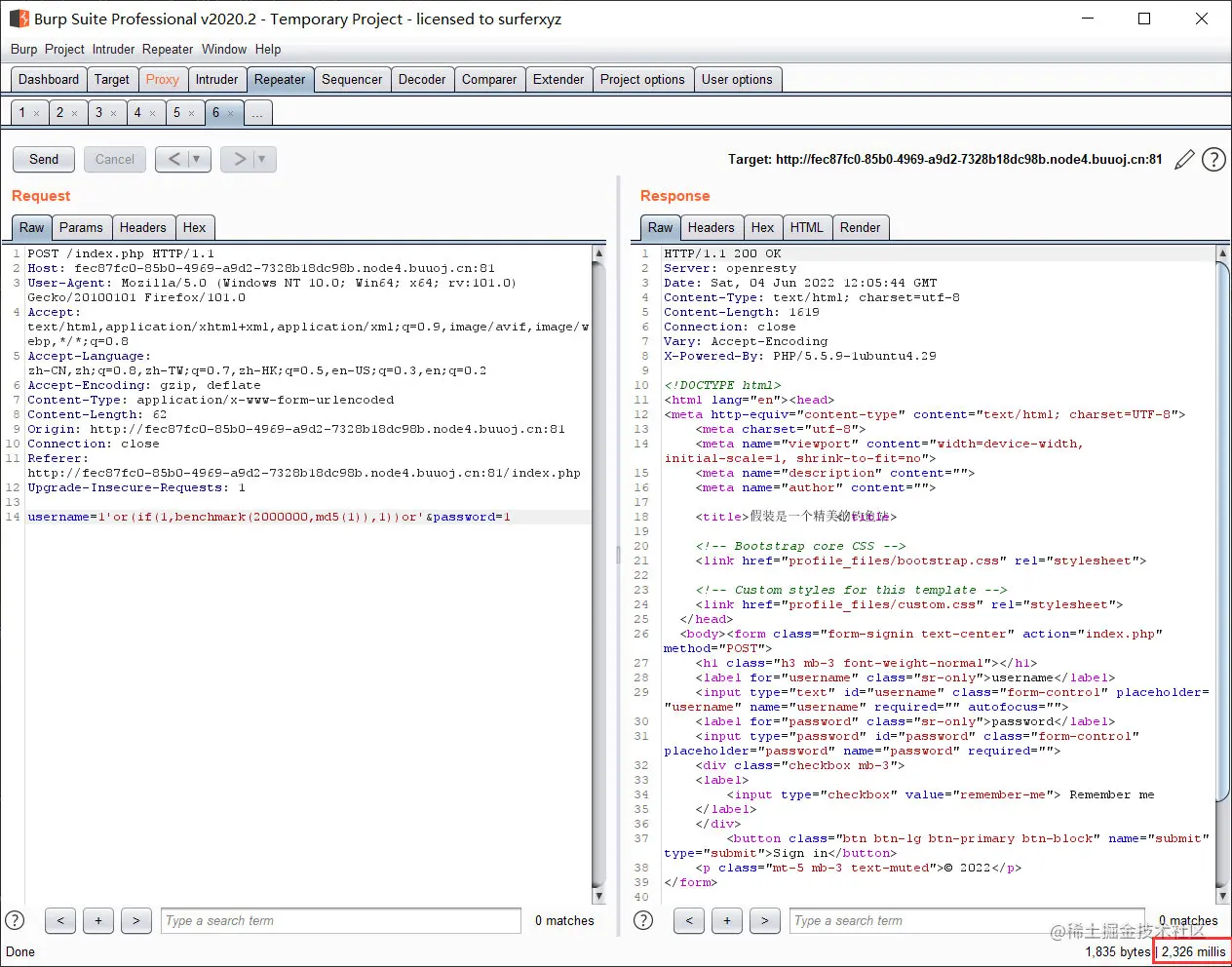Open the Repeater menu
The image size is (1232, 967).
(x=168, y=49)
